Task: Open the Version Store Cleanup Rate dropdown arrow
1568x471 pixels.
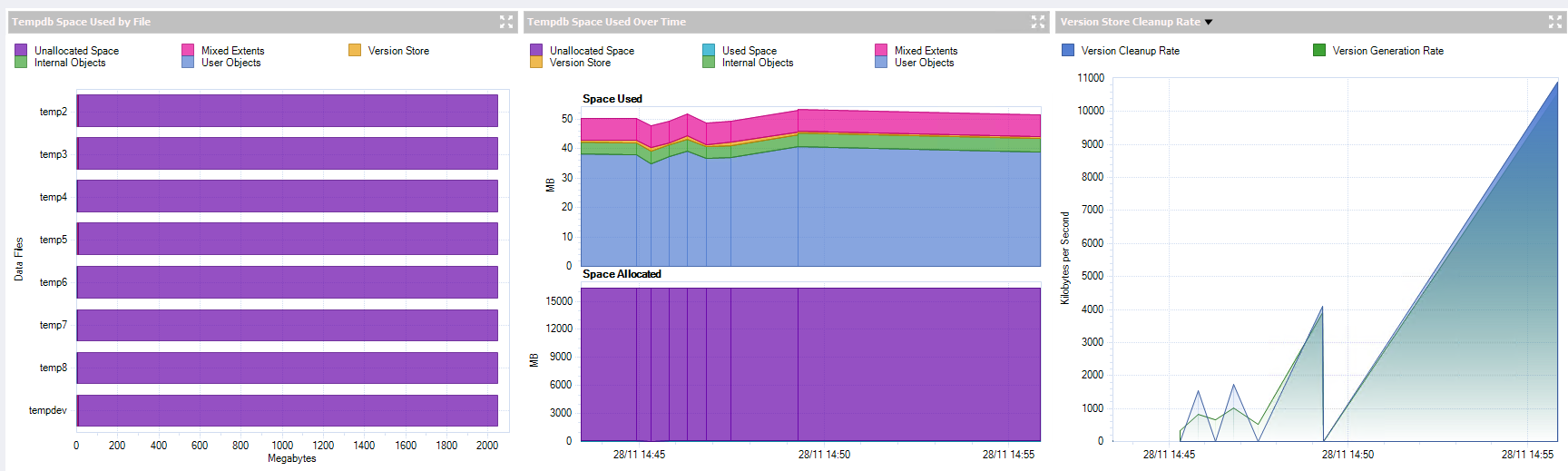Action: pyautogui.click(x=1208, y=22)
